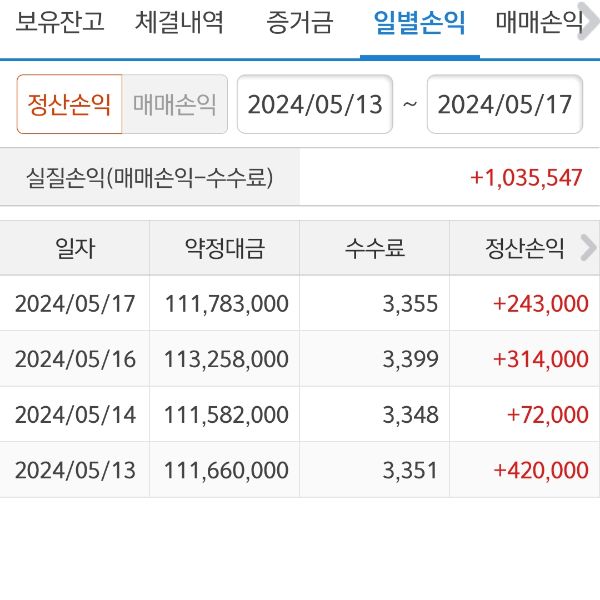Viewport: 600px width, 600px height.
Task: Change start date 2024/05/13
Action: click(314, 105)
